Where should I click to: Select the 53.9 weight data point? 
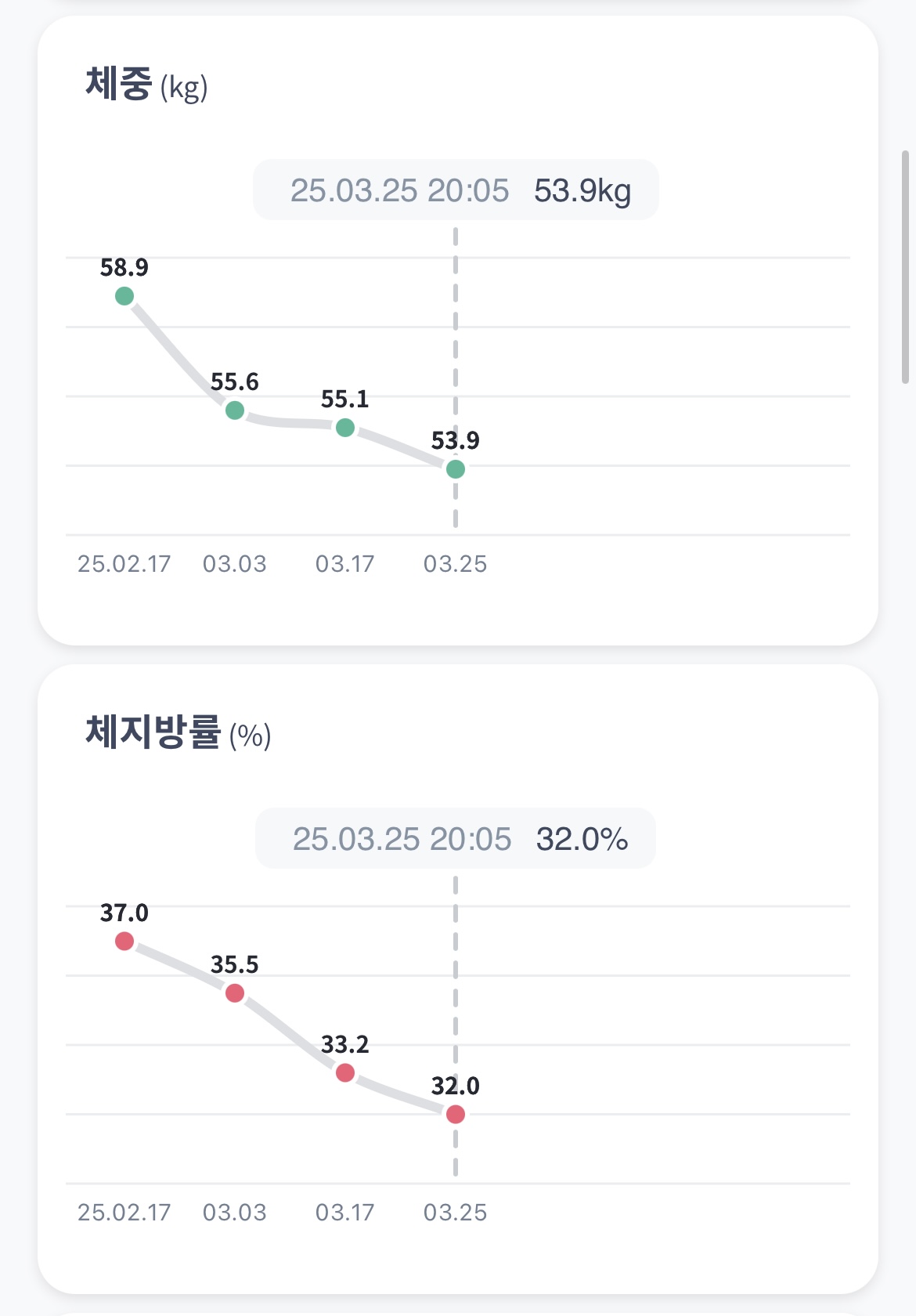point(456,469)
